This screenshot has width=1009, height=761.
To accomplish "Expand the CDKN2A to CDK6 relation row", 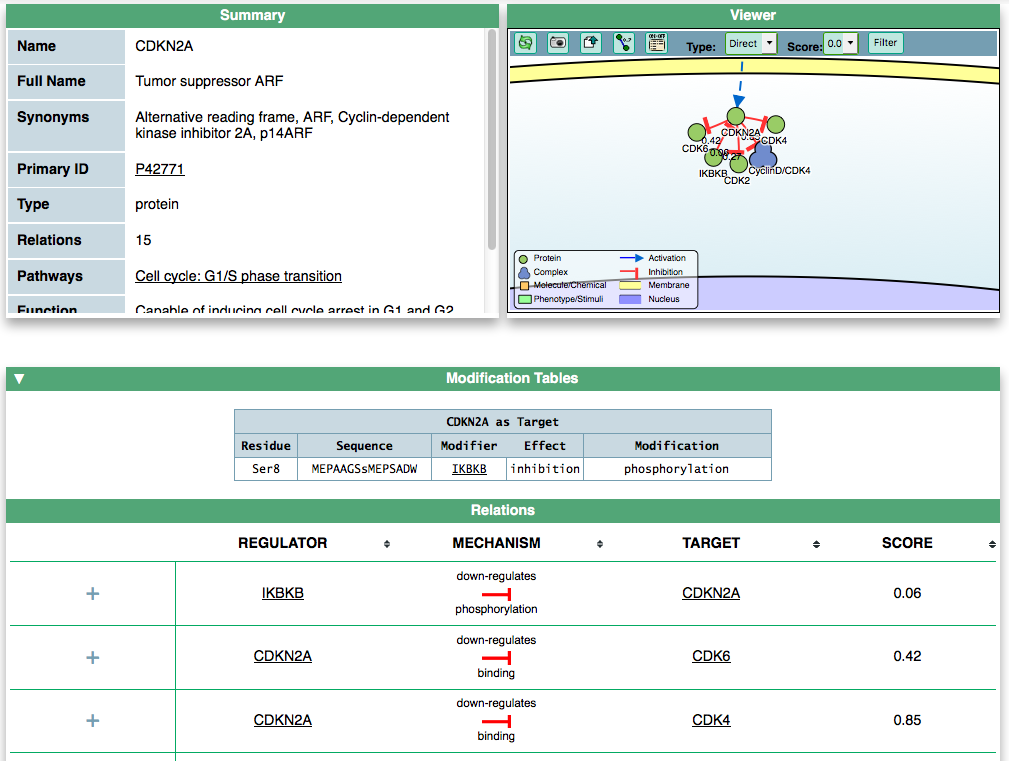I will click(x=93, y=657).
